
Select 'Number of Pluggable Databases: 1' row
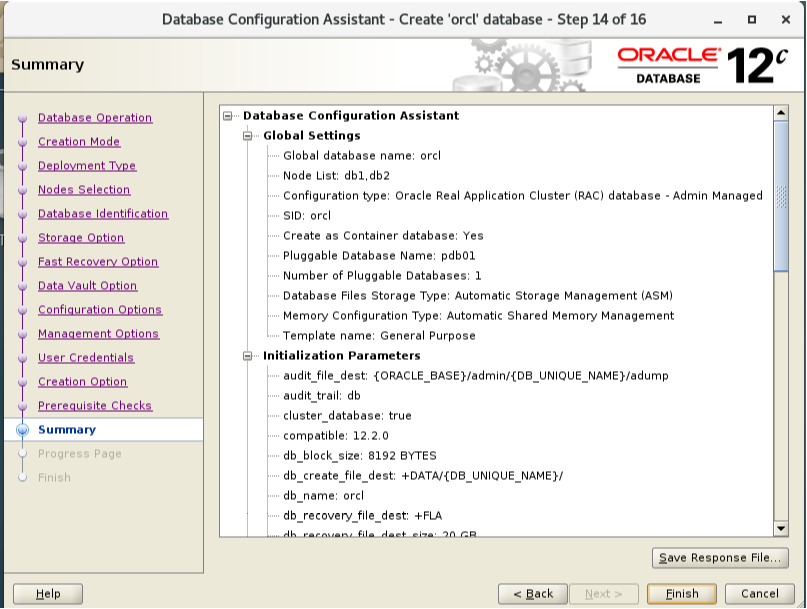tap(382, 276)
